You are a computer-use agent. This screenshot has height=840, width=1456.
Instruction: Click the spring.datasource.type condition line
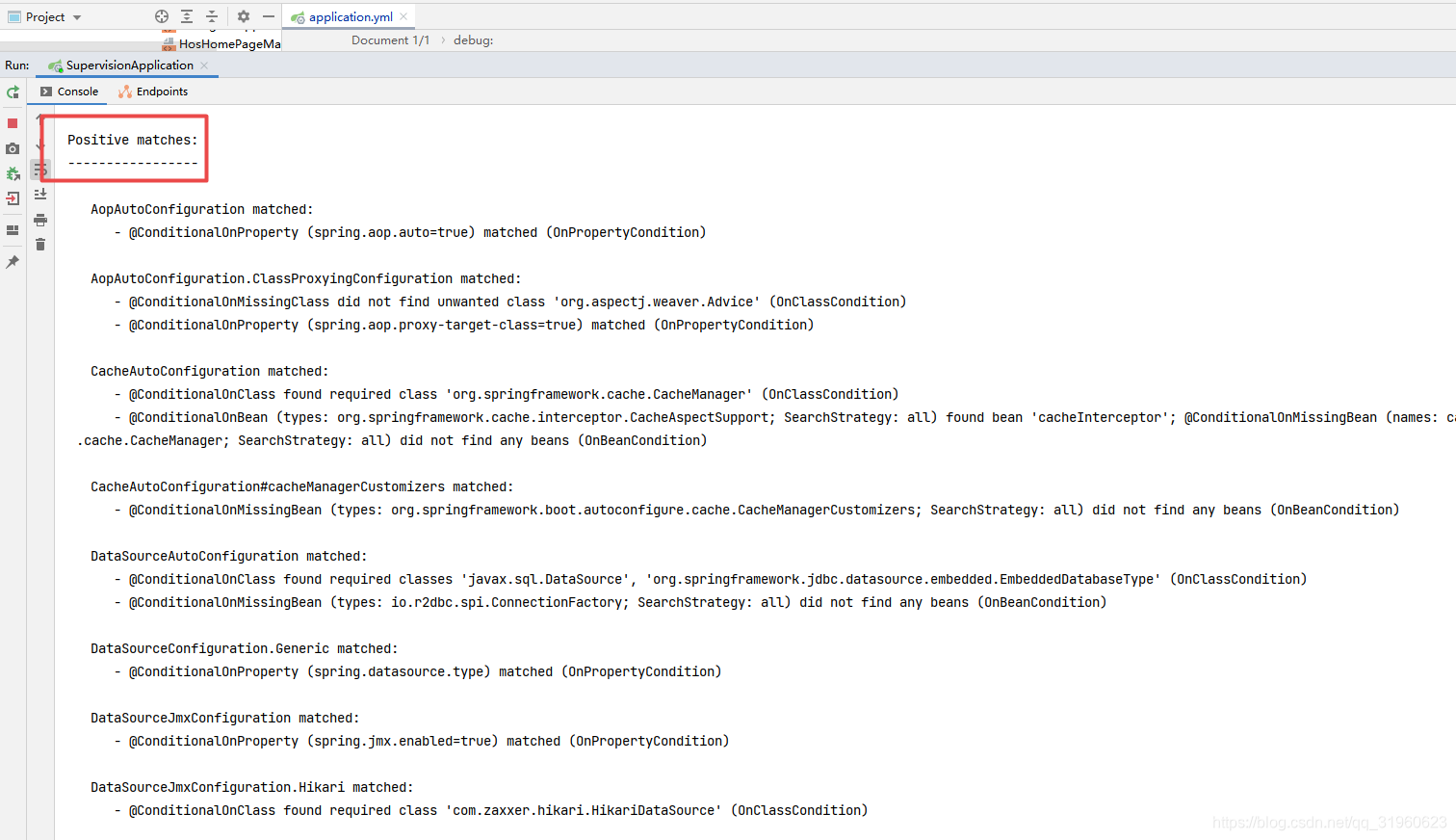(418, 671)
